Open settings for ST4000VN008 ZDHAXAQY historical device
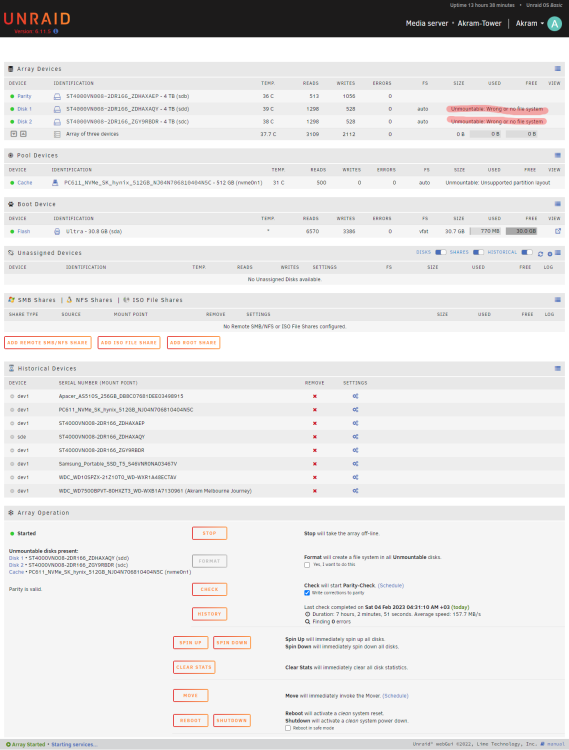Screen dimensions: 569x750 (x=355, y=437)
